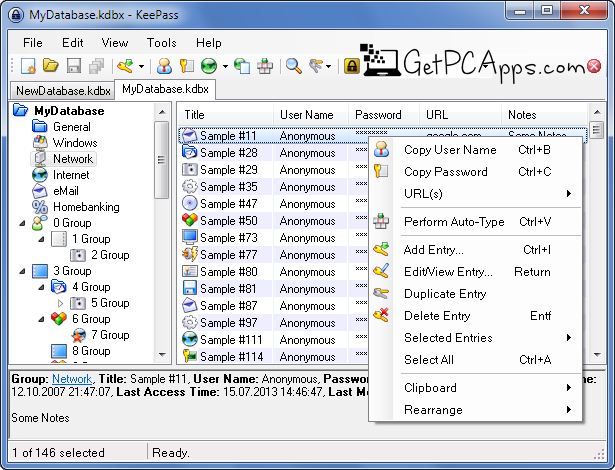Open the URL globe dropdown arrow
615x470 pixels.
[225, 66]
